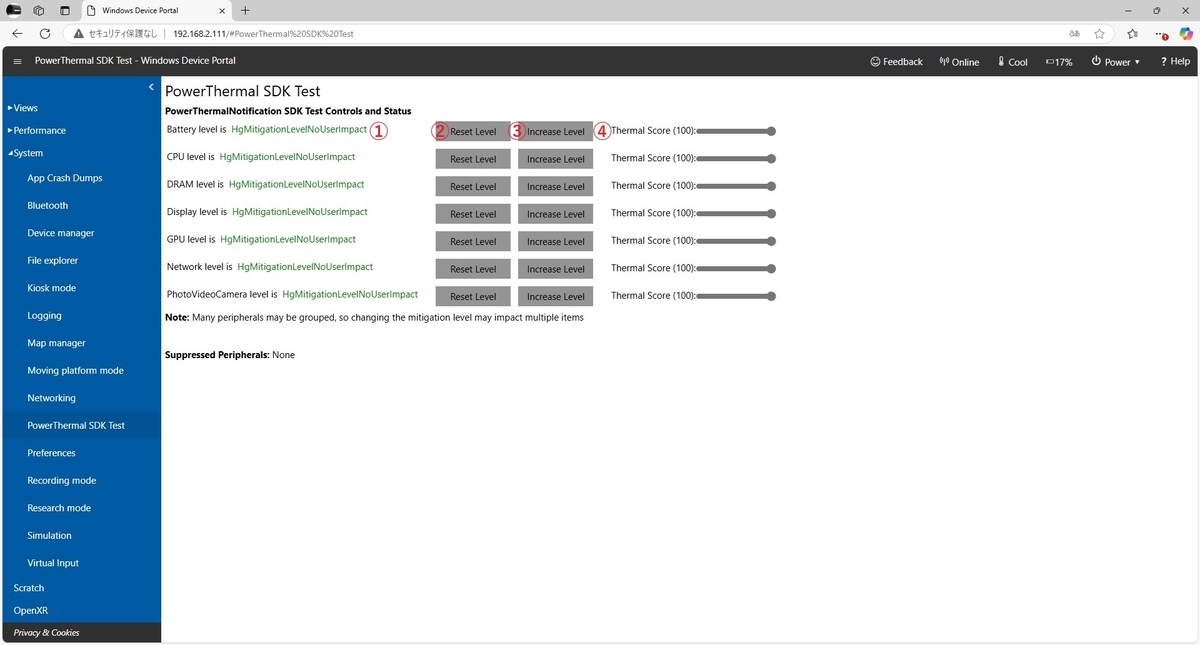
Task: Adjust CPU Thermal Score slider
Action: 737,158
